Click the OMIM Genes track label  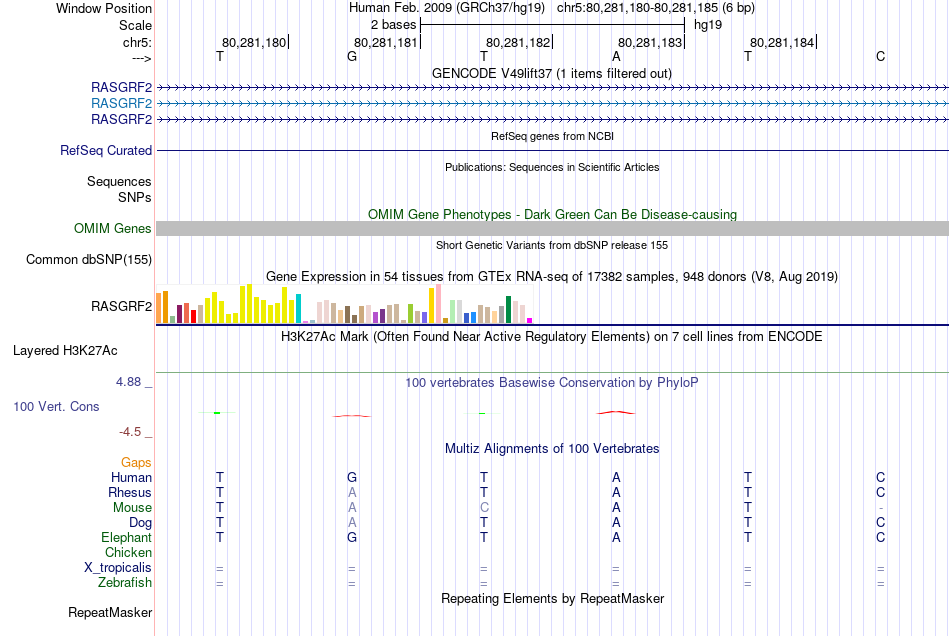[x=112, y=228]
